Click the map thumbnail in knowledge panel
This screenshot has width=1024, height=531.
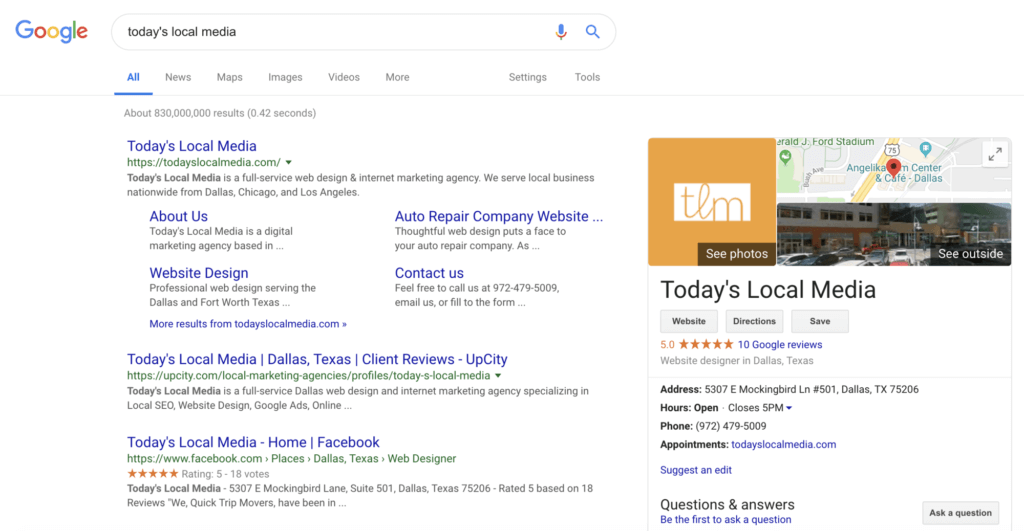pyautogui.click(x=893, y=169)
